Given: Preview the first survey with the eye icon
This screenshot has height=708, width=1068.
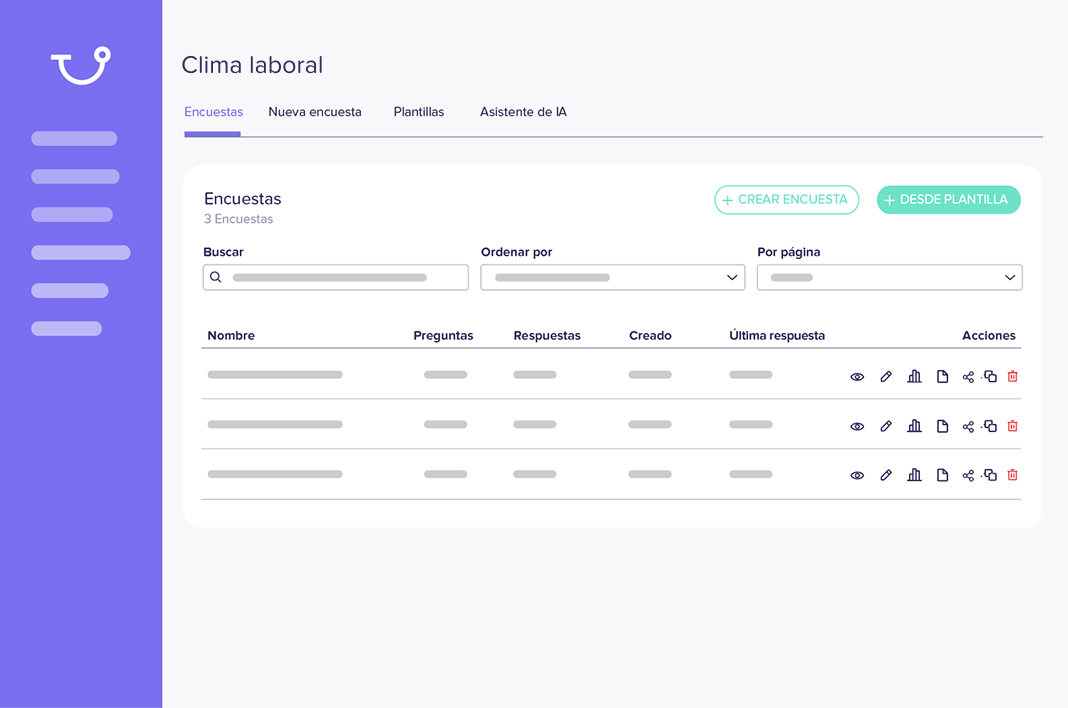Looking at the screenshot, I should (857, 377).
